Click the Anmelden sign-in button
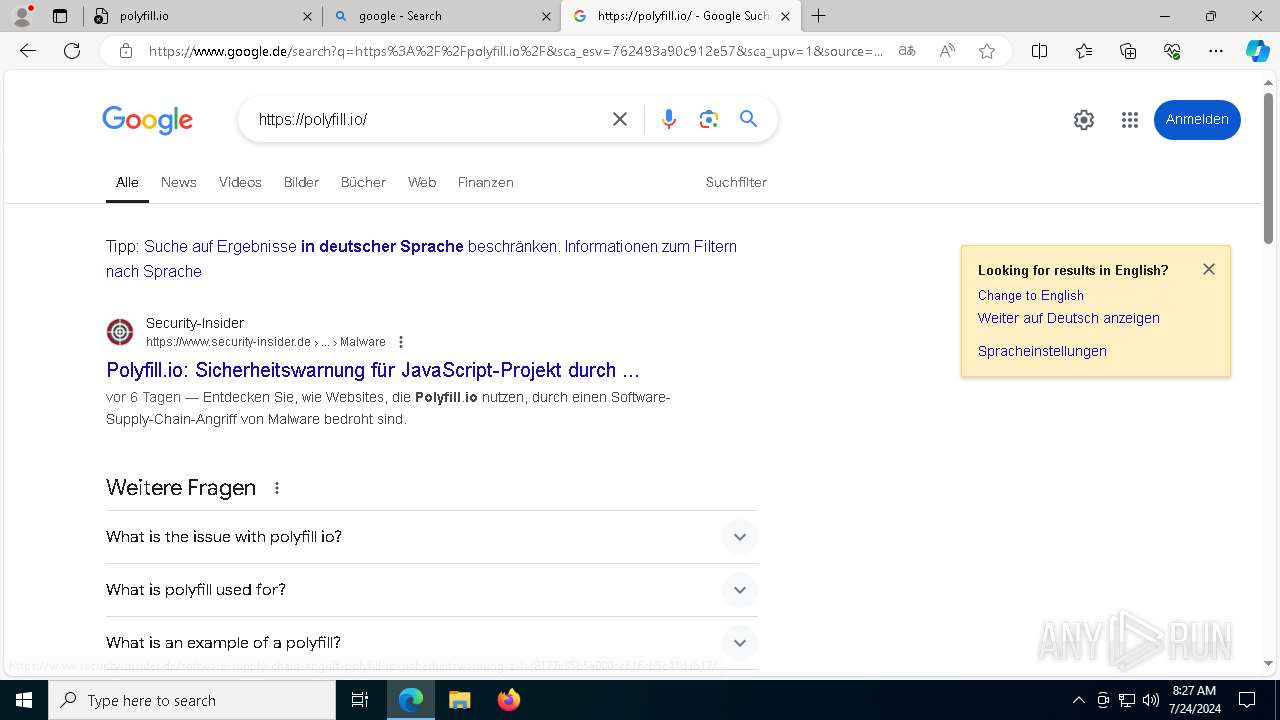This screenshot has width=1280, height=720. point(1197,120)
